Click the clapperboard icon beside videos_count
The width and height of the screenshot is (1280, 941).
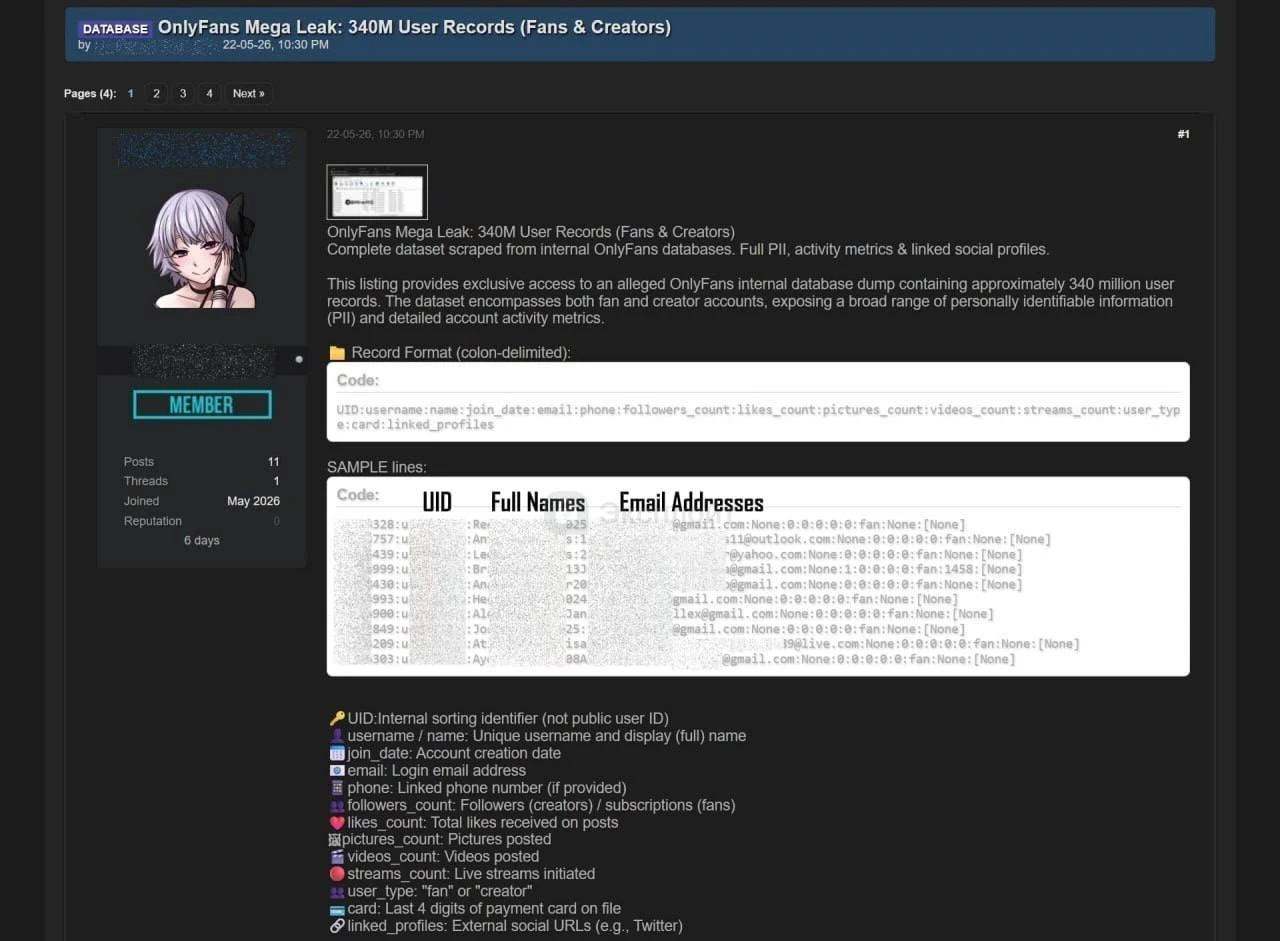[x=337, y=856]
